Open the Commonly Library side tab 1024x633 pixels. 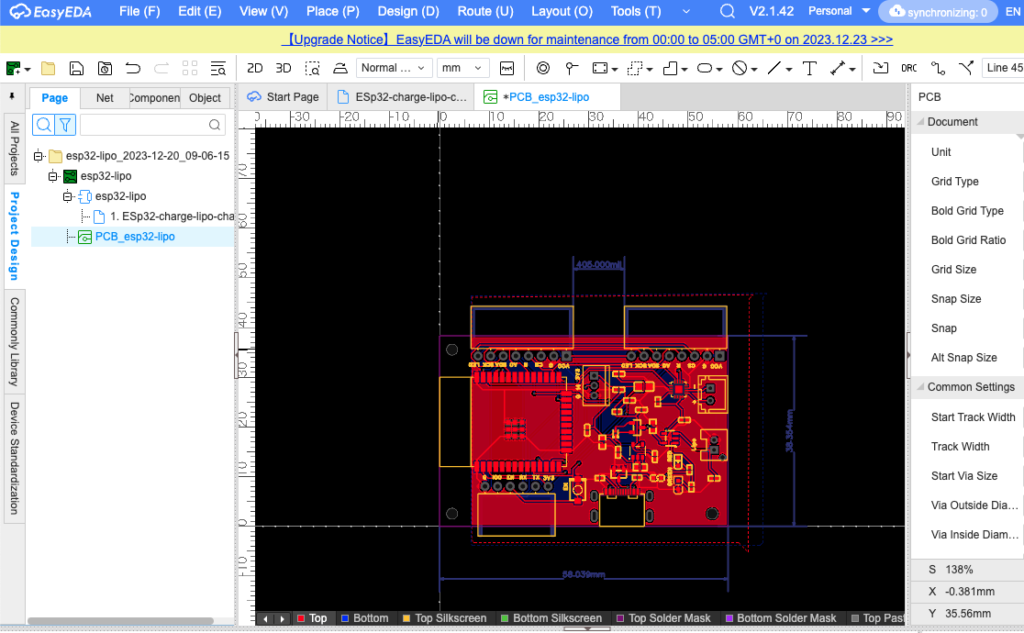pos(14,342)
